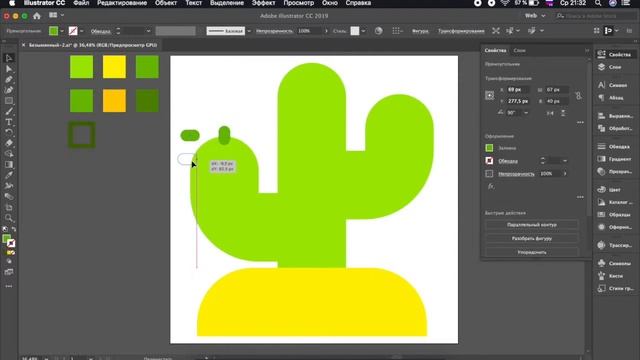
Task: Select the Zoom magnifier tool
Action: (x=9, y=218)
